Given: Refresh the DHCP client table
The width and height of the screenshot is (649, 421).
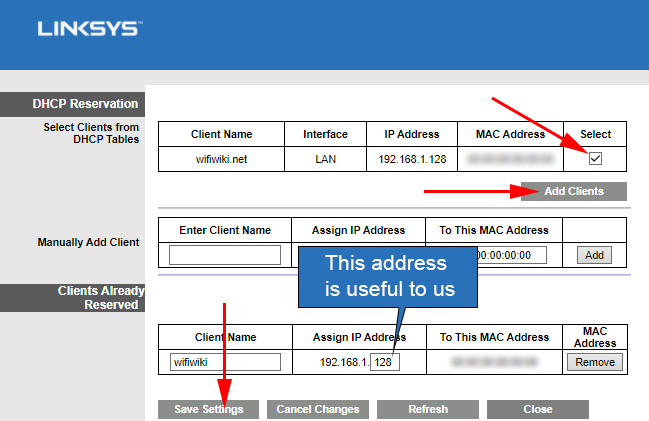Looking at the screenshot, I should [x=427, y=409].
